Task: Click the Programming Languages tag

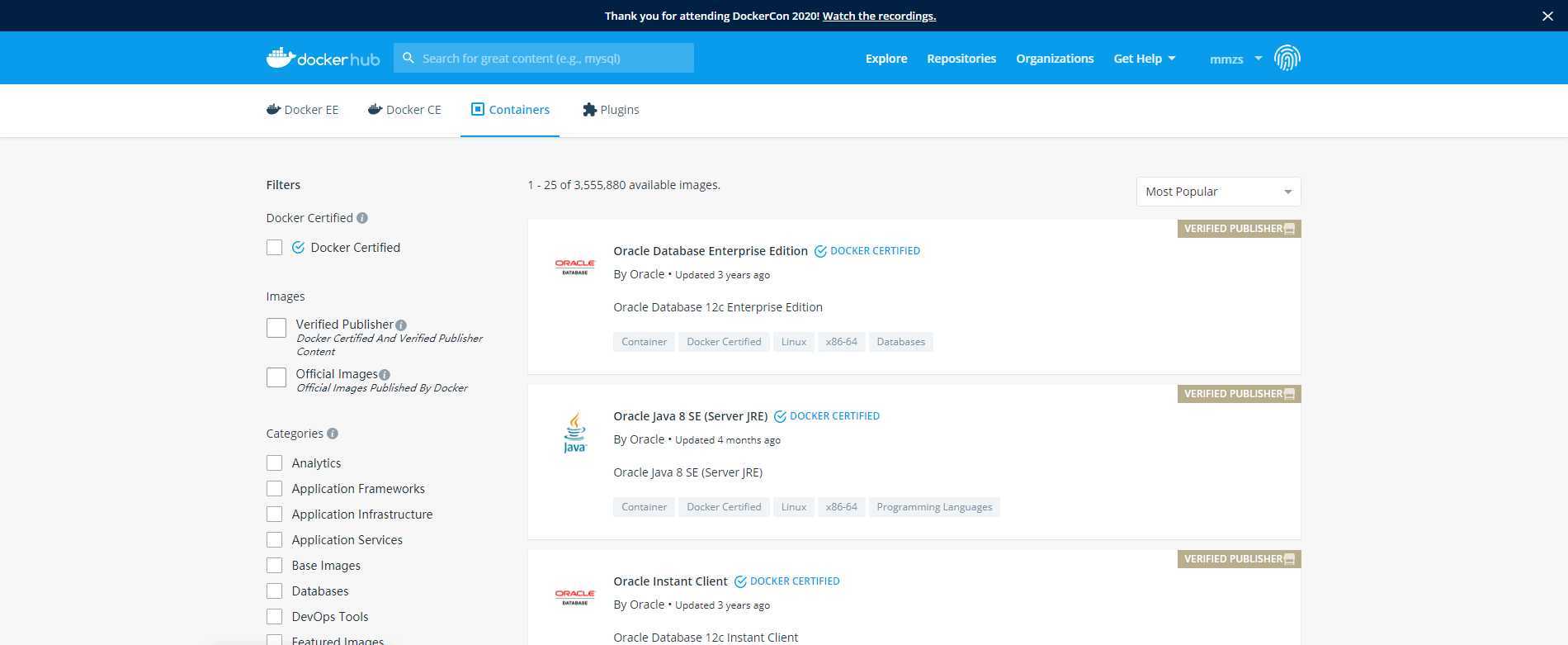Action: point(934,507)
